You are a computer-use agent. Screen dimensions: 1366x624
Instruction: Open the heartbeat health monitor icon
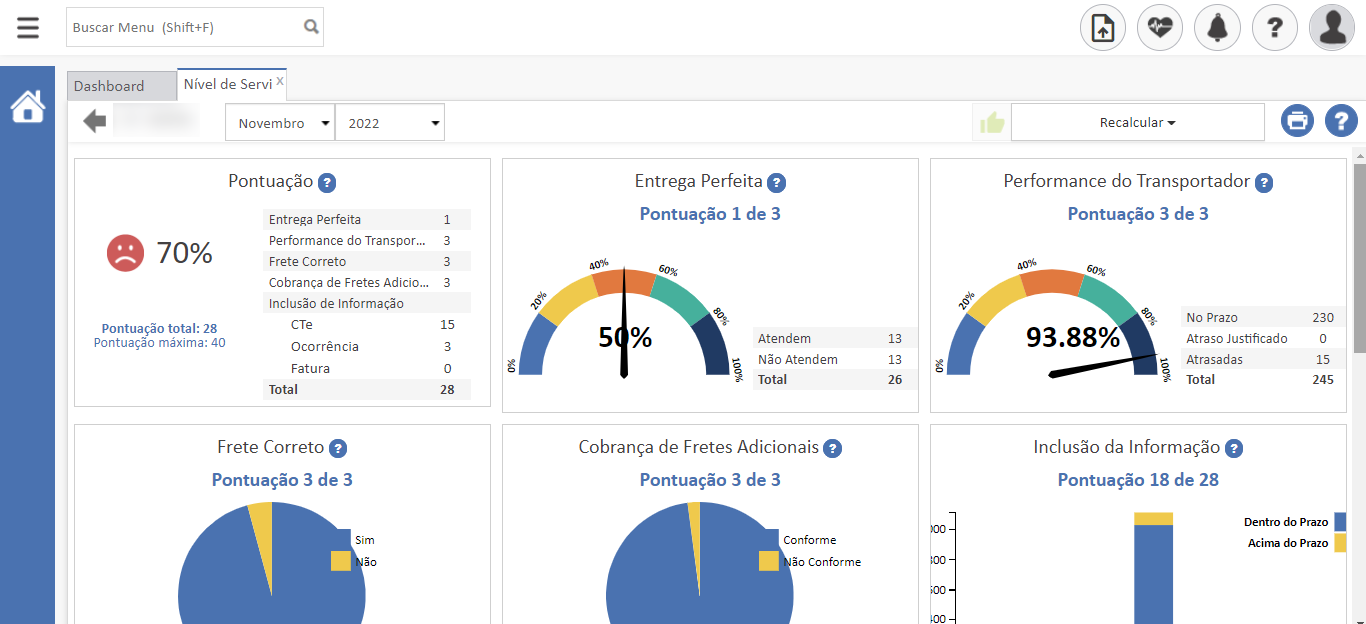click(1160, 28)
